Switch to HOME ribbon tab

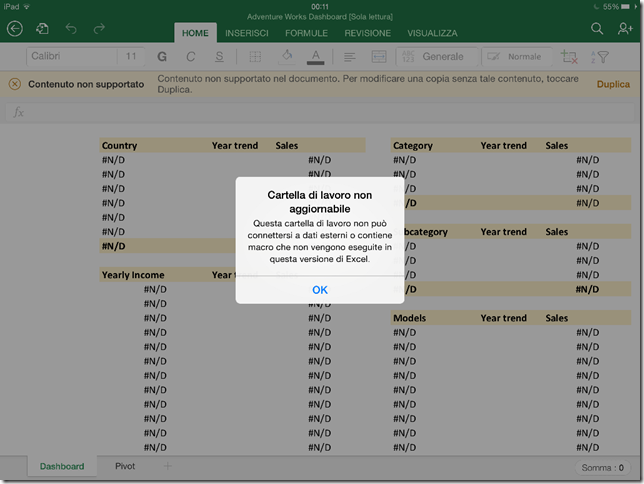[195, 33]
